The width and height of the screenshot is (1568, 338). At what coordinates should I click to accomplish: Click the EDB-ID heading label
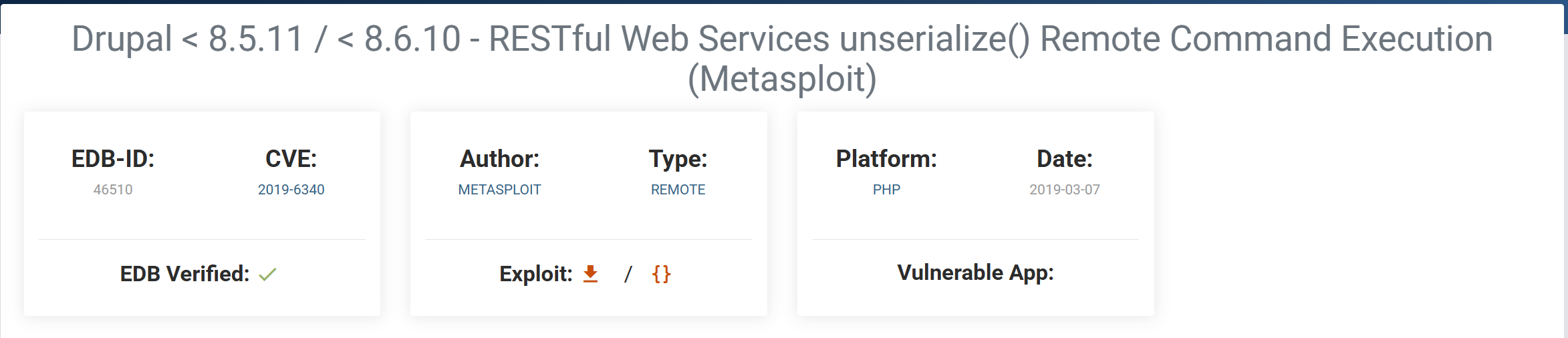point(113,159)
